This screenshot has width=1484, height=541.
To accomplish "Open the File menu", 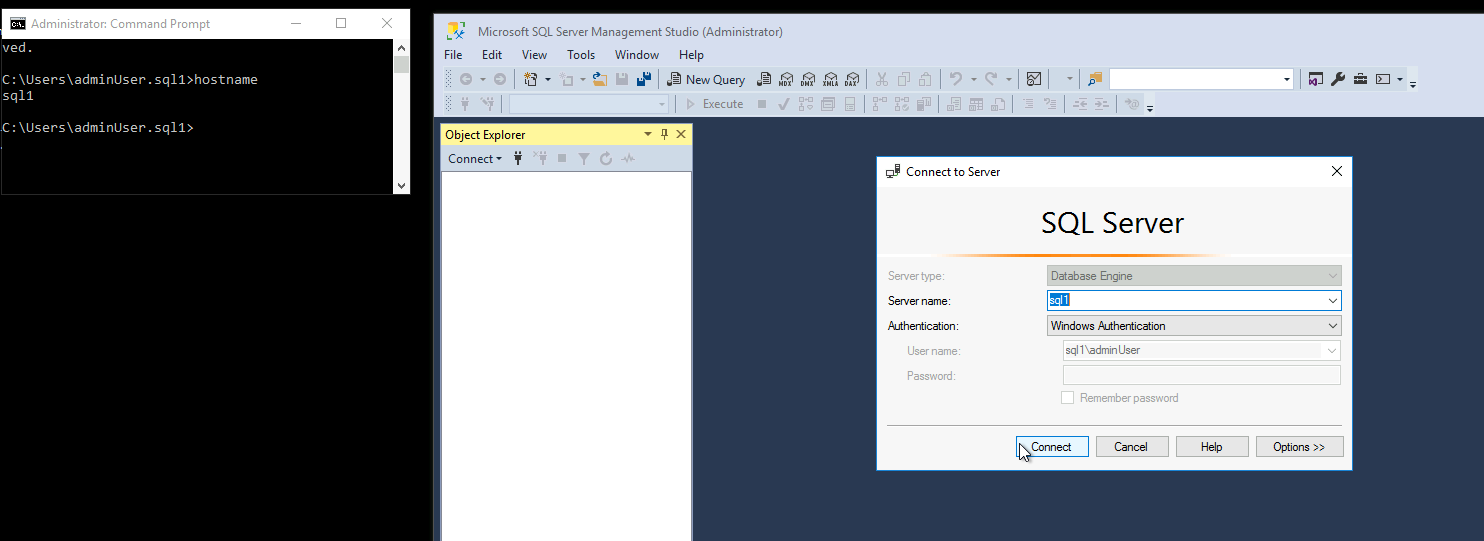I will (453, 55).
